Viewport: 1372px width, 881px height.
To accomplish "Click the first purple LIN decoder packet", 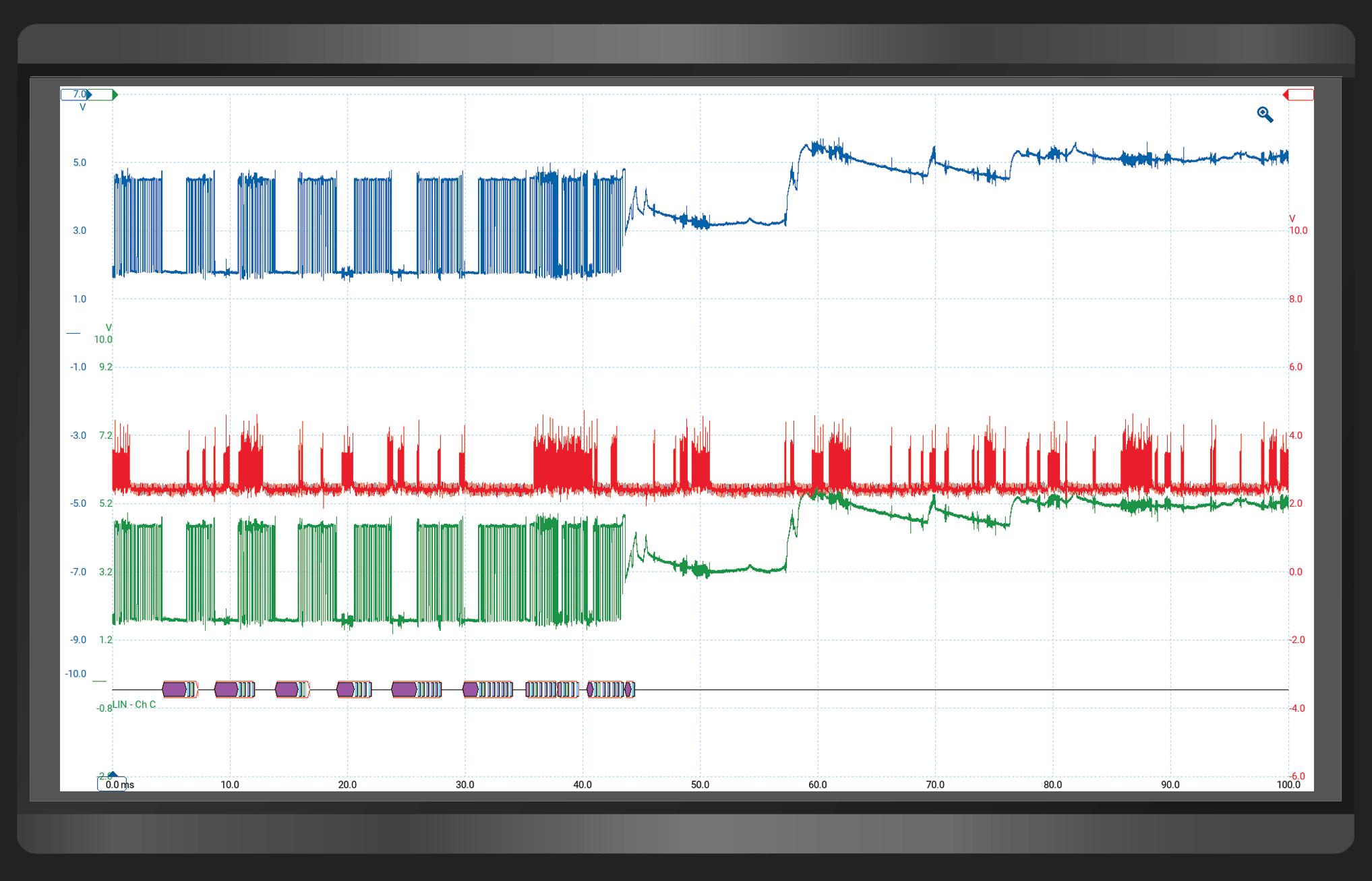I will coord(173,689).
